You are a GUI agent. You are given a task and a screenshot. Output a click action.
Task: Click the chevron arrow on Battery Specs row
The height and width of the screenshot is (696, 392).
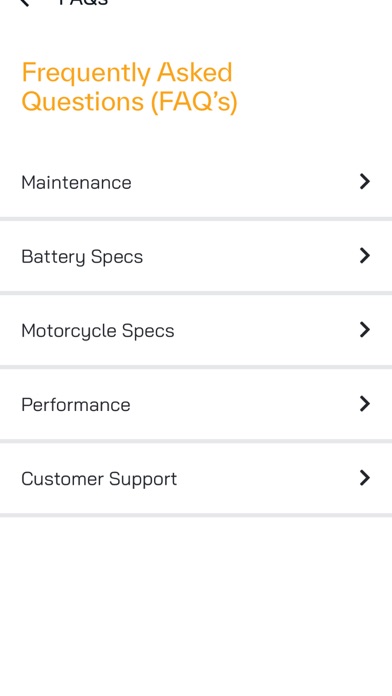click(364, 256)
